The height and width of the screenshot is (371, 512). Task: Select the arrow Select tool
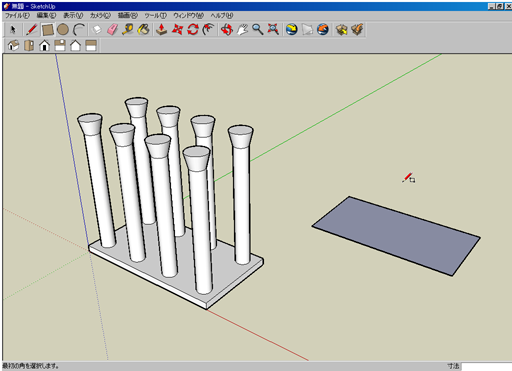[x=13, y=30]
